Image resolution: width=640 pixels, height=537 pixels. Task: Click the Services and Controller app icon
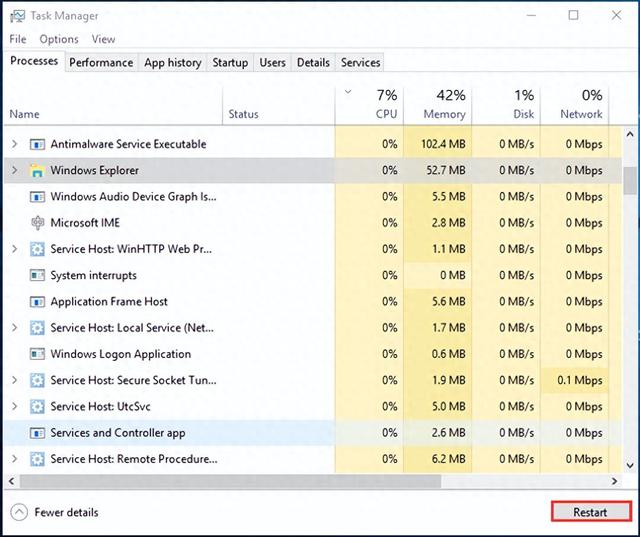37,433
